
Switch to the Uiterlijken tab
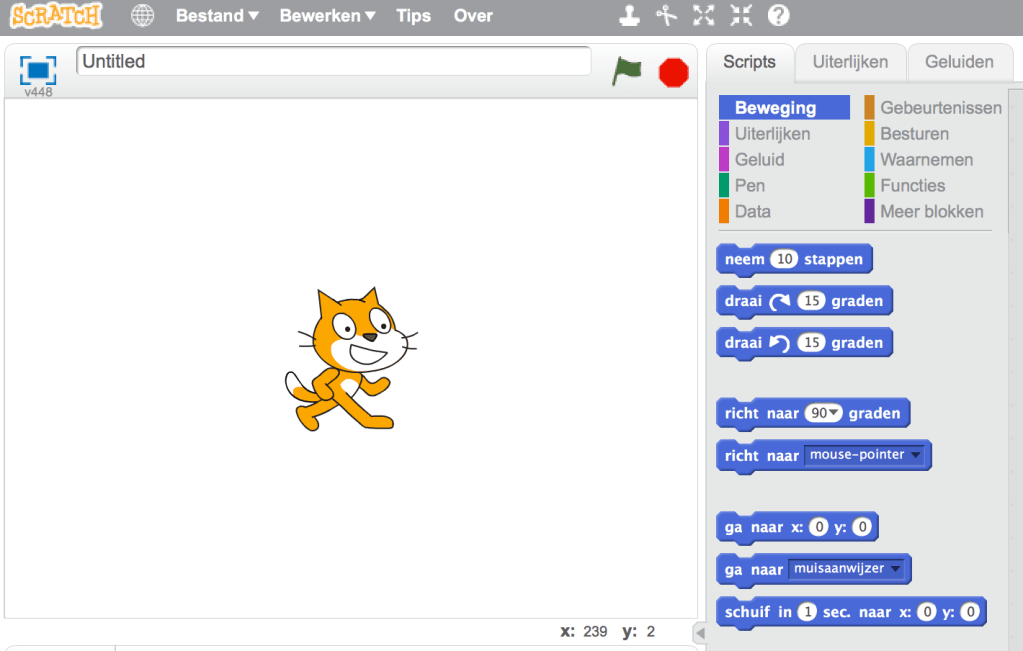click(x=850, y=62)
